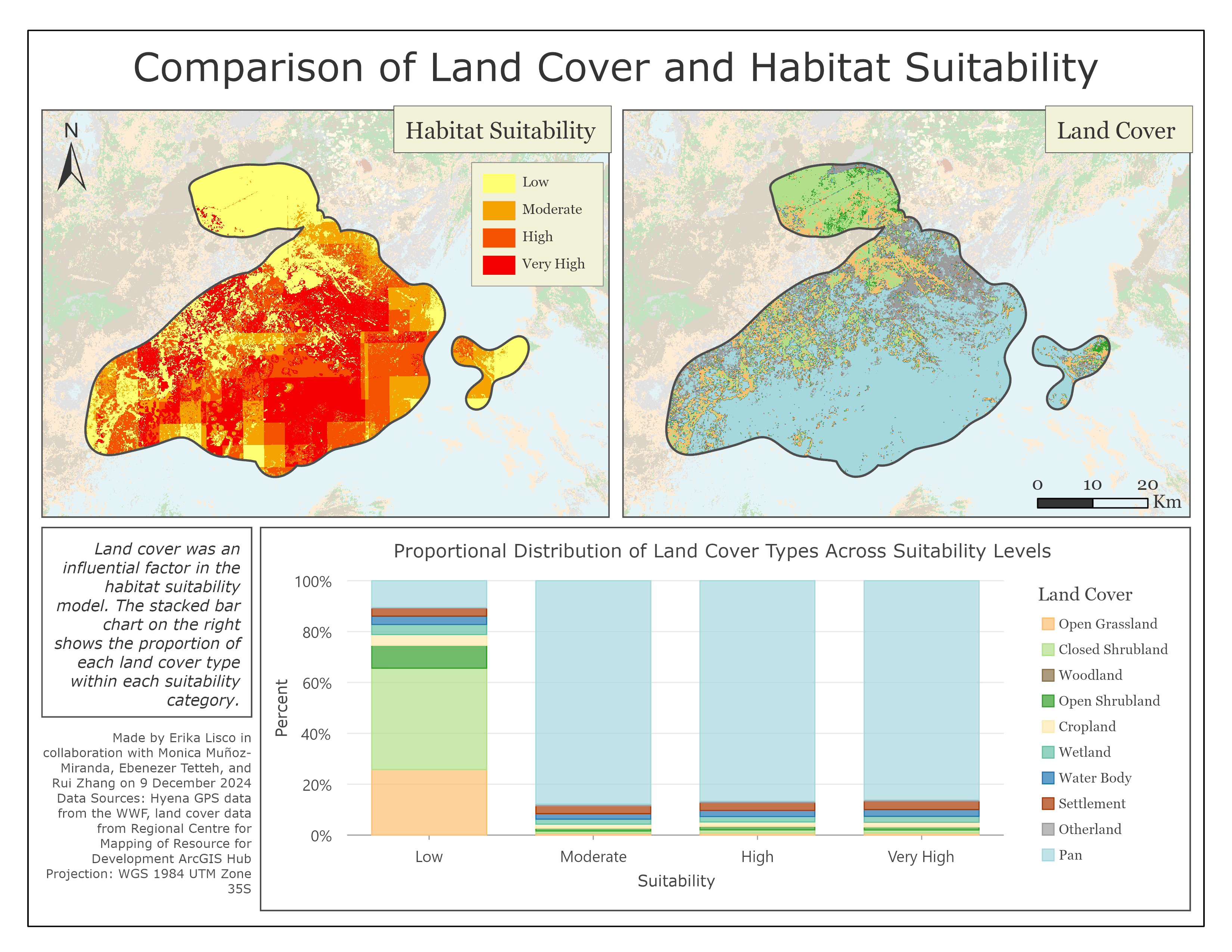Click the Low suitability yellow swatch
Image resolution: width=1232 pixels, height=952 pixels.
pos(499,183)
